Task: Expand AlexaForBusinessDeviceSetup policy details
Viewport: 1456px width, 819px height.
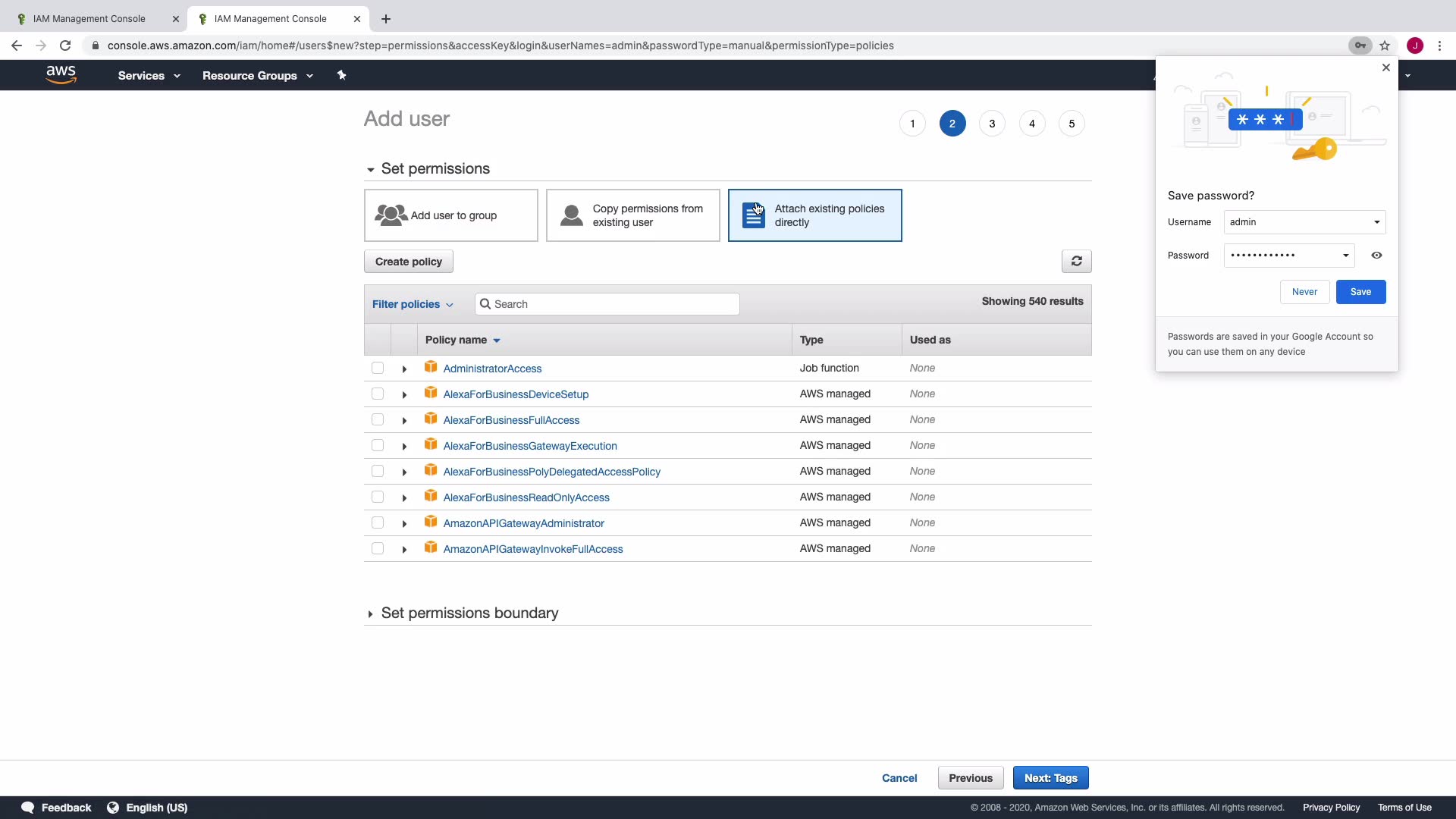Action: (x=404, y=395)
